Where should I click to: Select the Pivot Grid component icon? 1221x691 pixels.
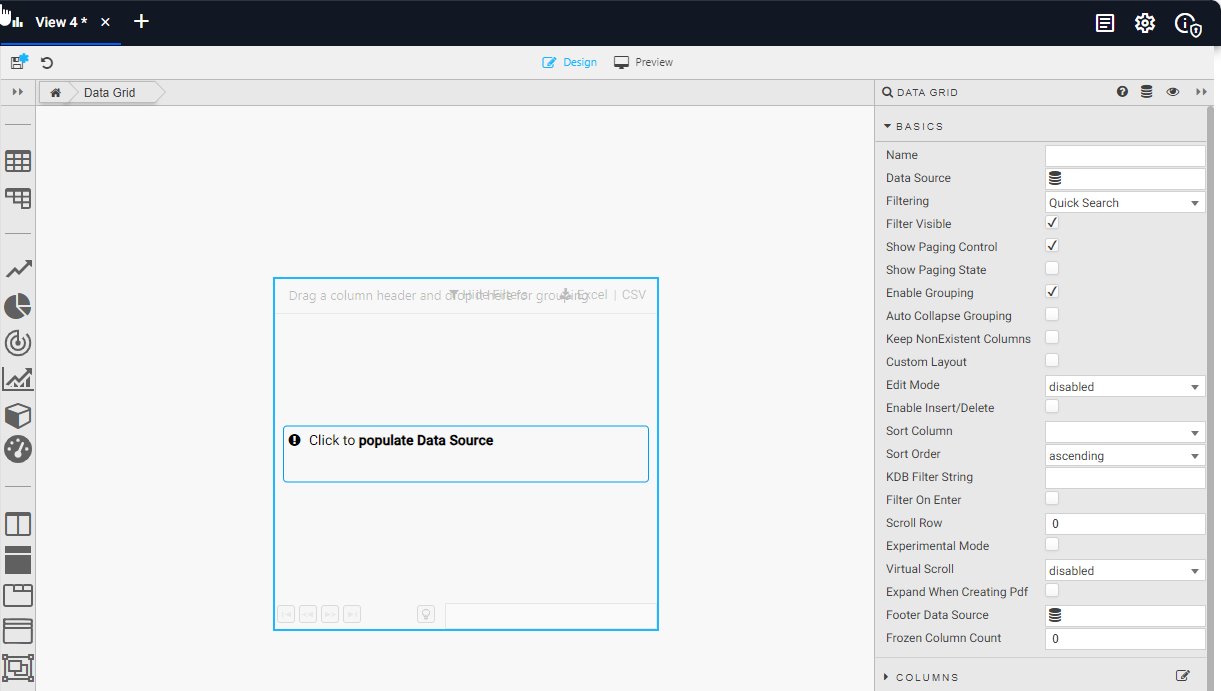pyautogui.click(x=18, y=198)
